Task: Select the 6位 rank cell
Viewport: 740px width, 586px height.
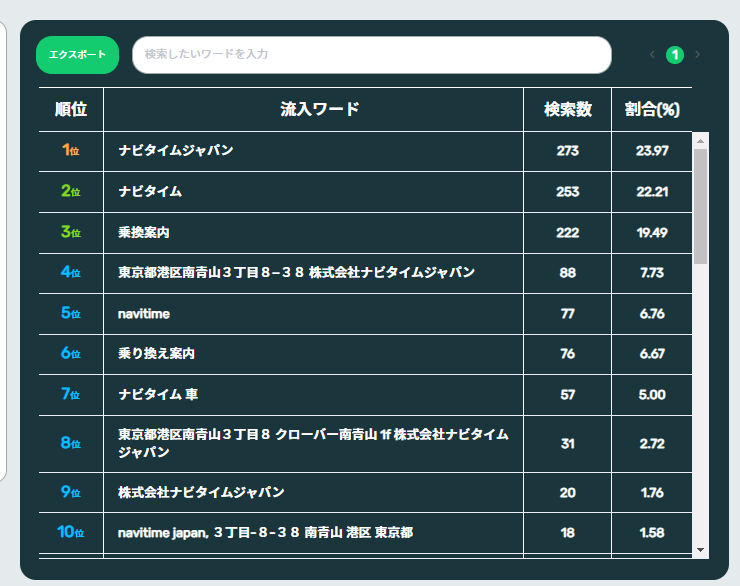Action: (71, 353)
